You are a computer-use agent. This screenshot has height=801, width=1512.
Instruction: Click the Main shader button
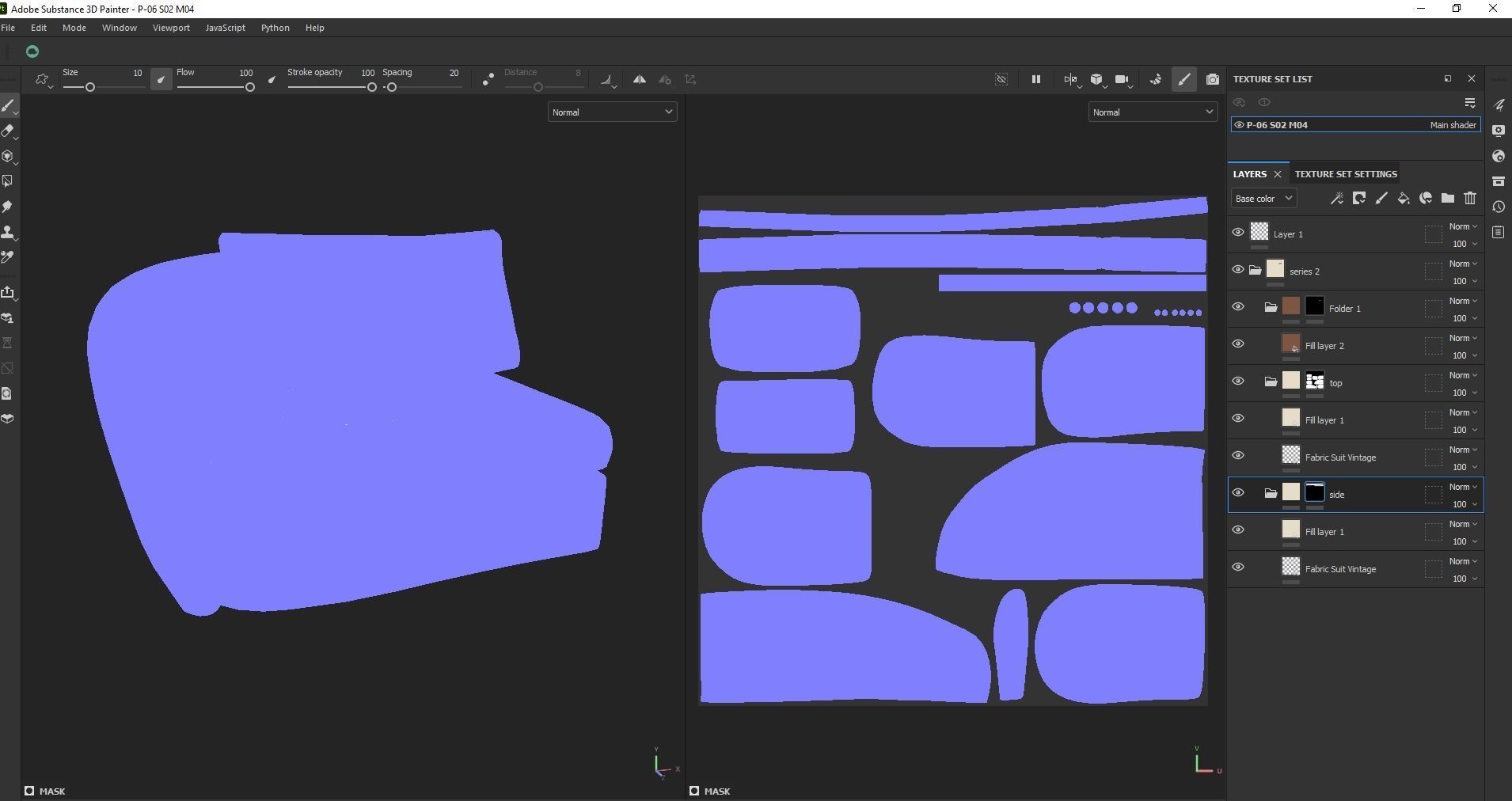(1453, 125)
